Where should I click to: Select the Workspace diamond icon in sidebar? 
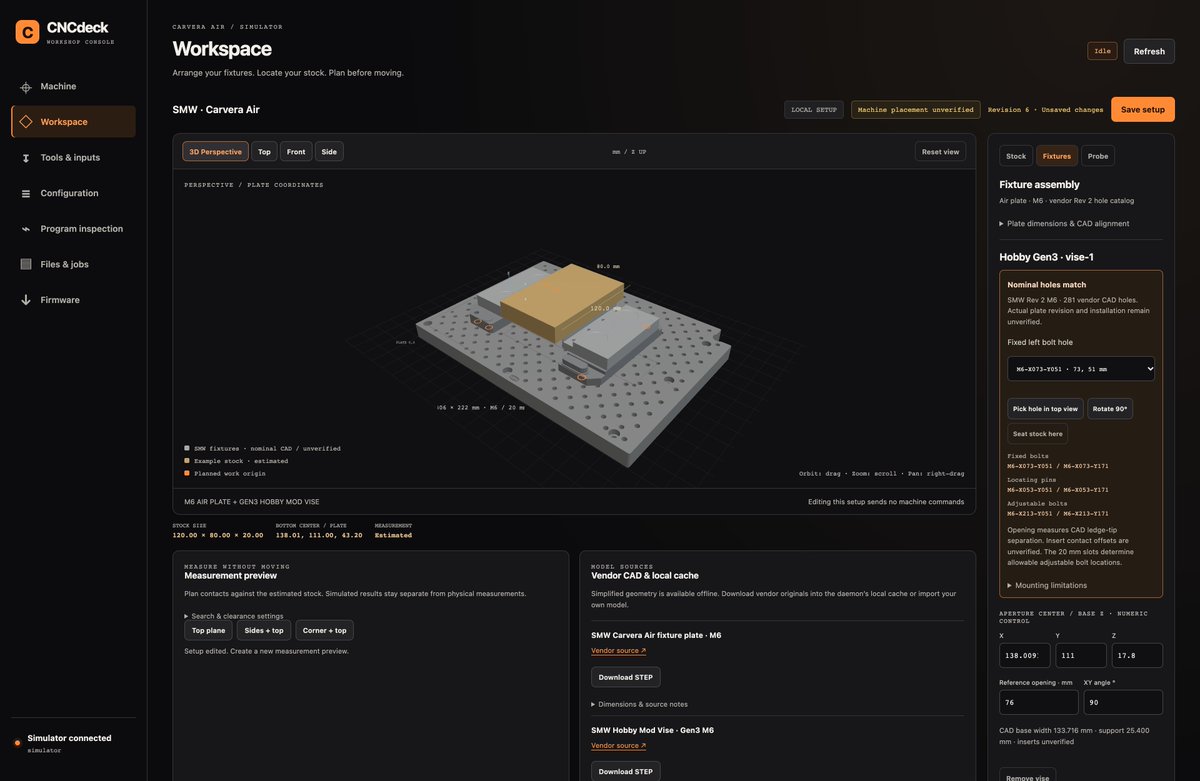tap(26, 122)
